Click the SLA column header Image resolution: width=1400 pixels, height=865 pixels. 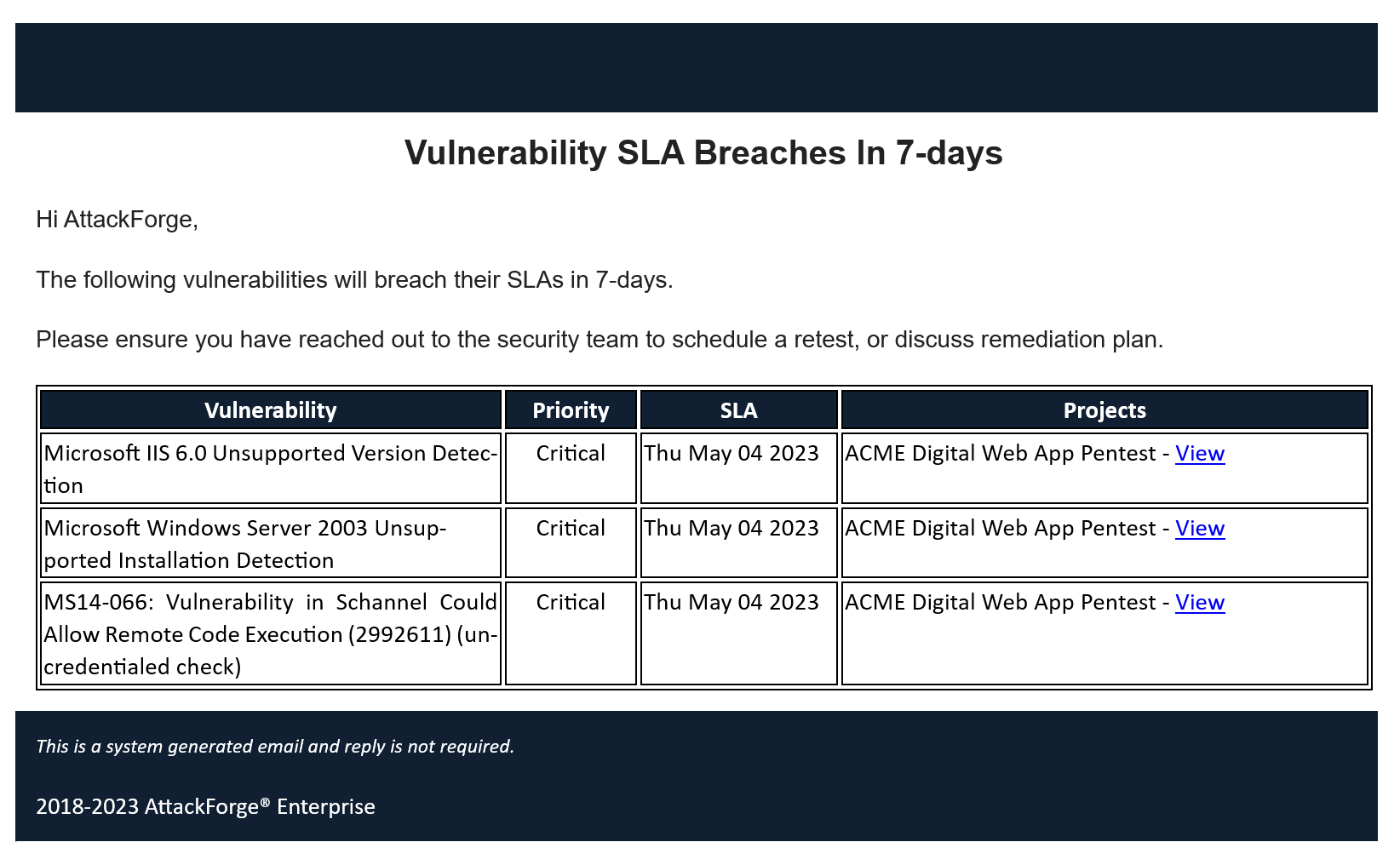pos(738,410)
